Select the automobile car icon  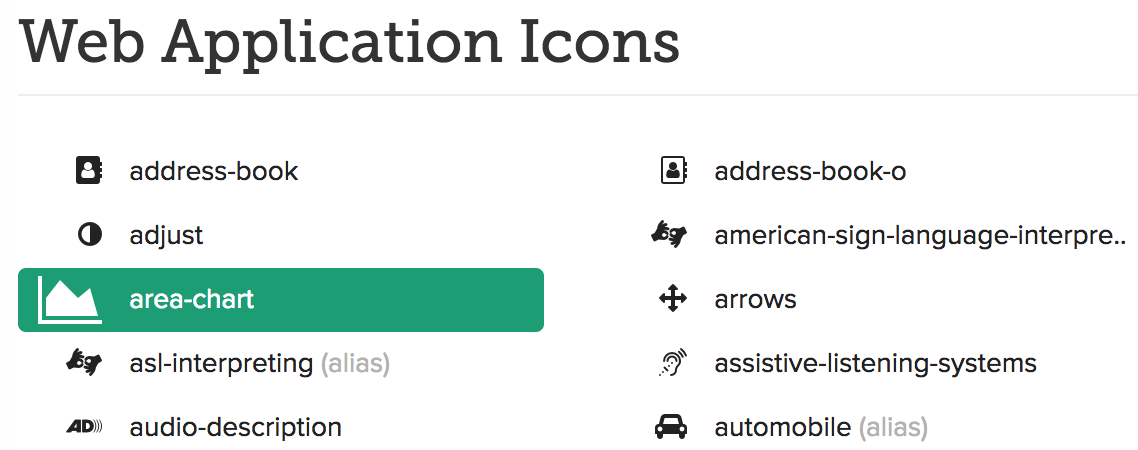click(671, 427)
